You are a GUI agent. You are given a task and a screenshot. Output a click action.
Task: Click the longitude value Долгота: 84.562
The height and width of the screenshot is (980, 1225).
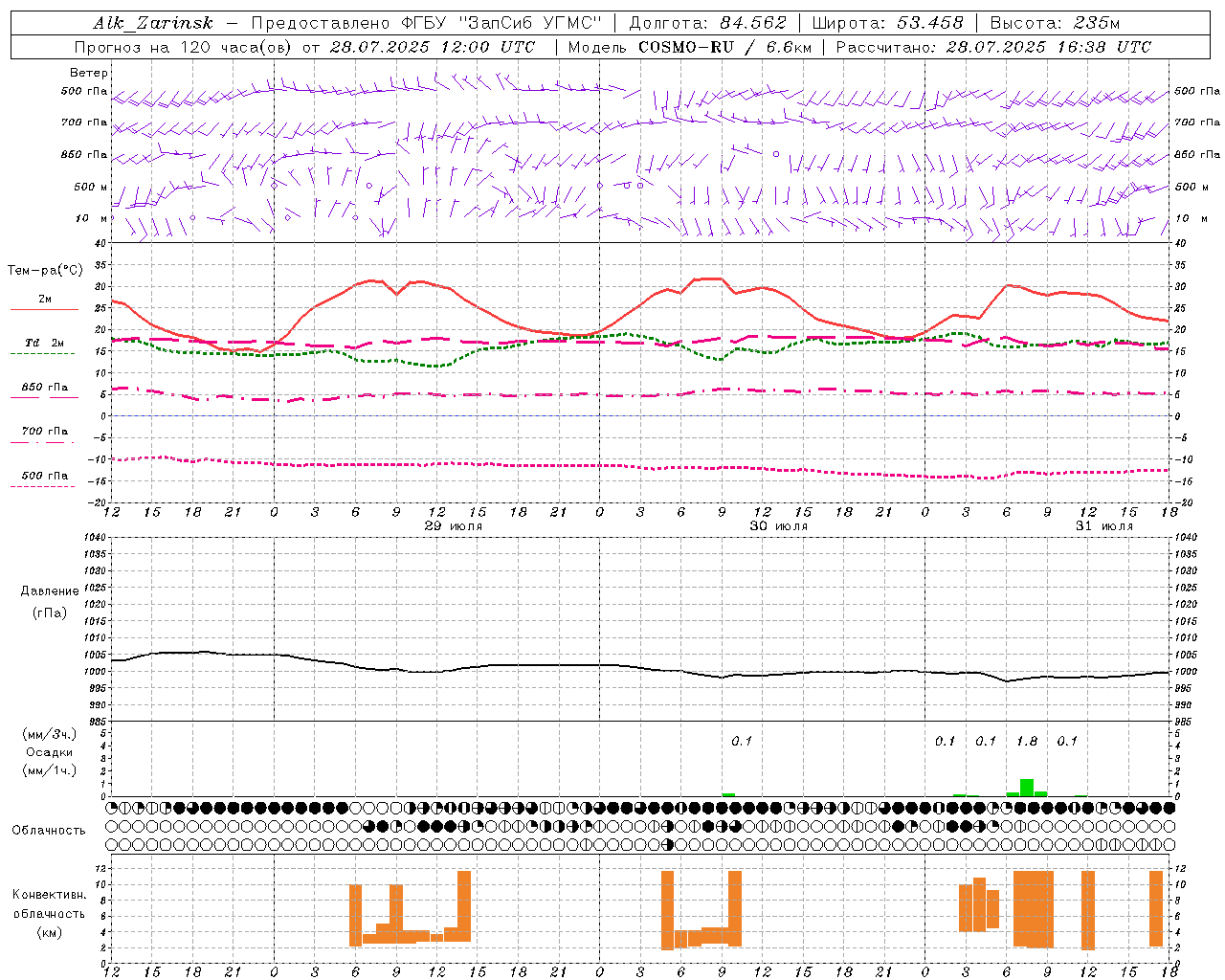(x=707, y=24)
